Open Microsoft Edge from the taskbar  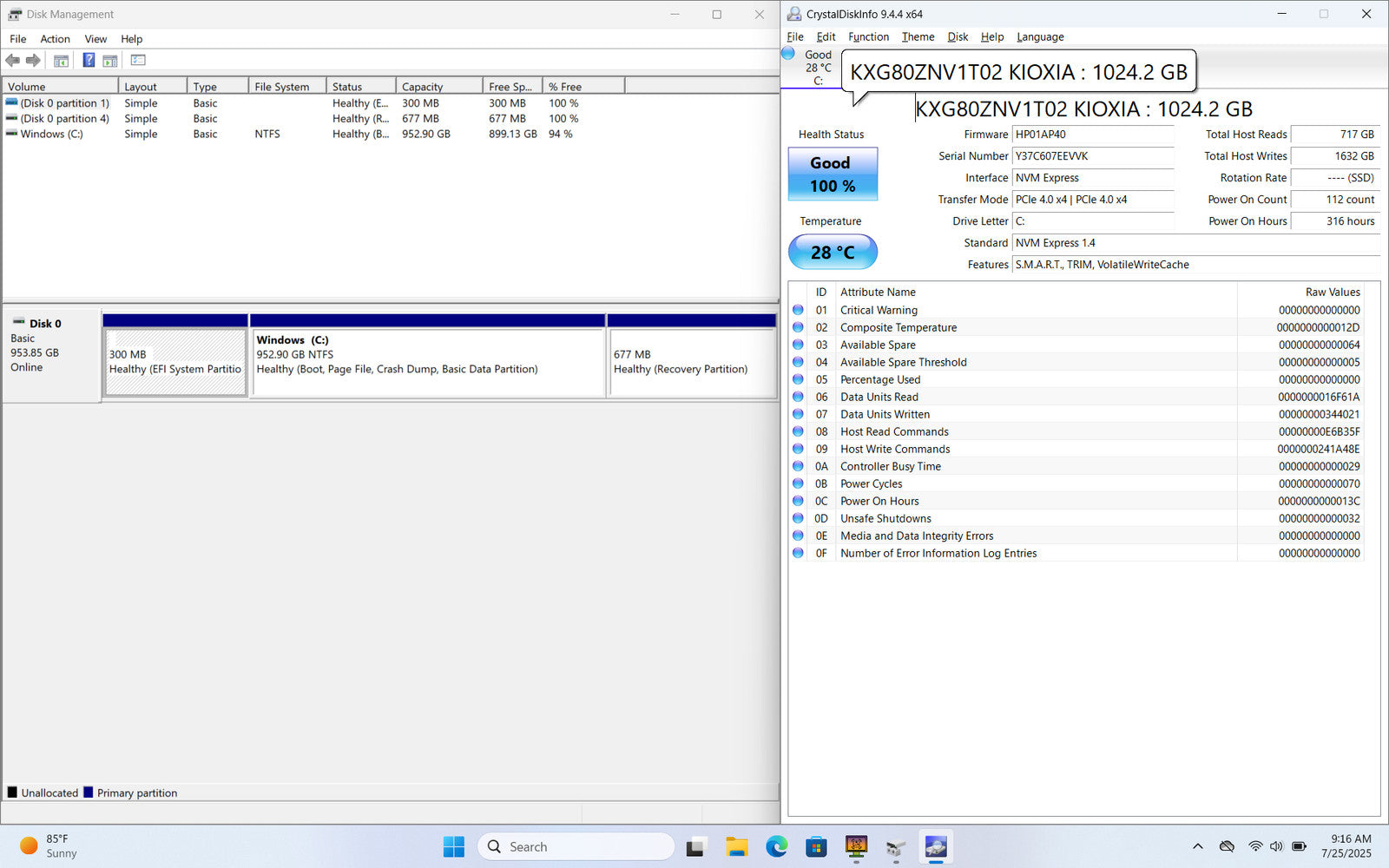point(776,846)
